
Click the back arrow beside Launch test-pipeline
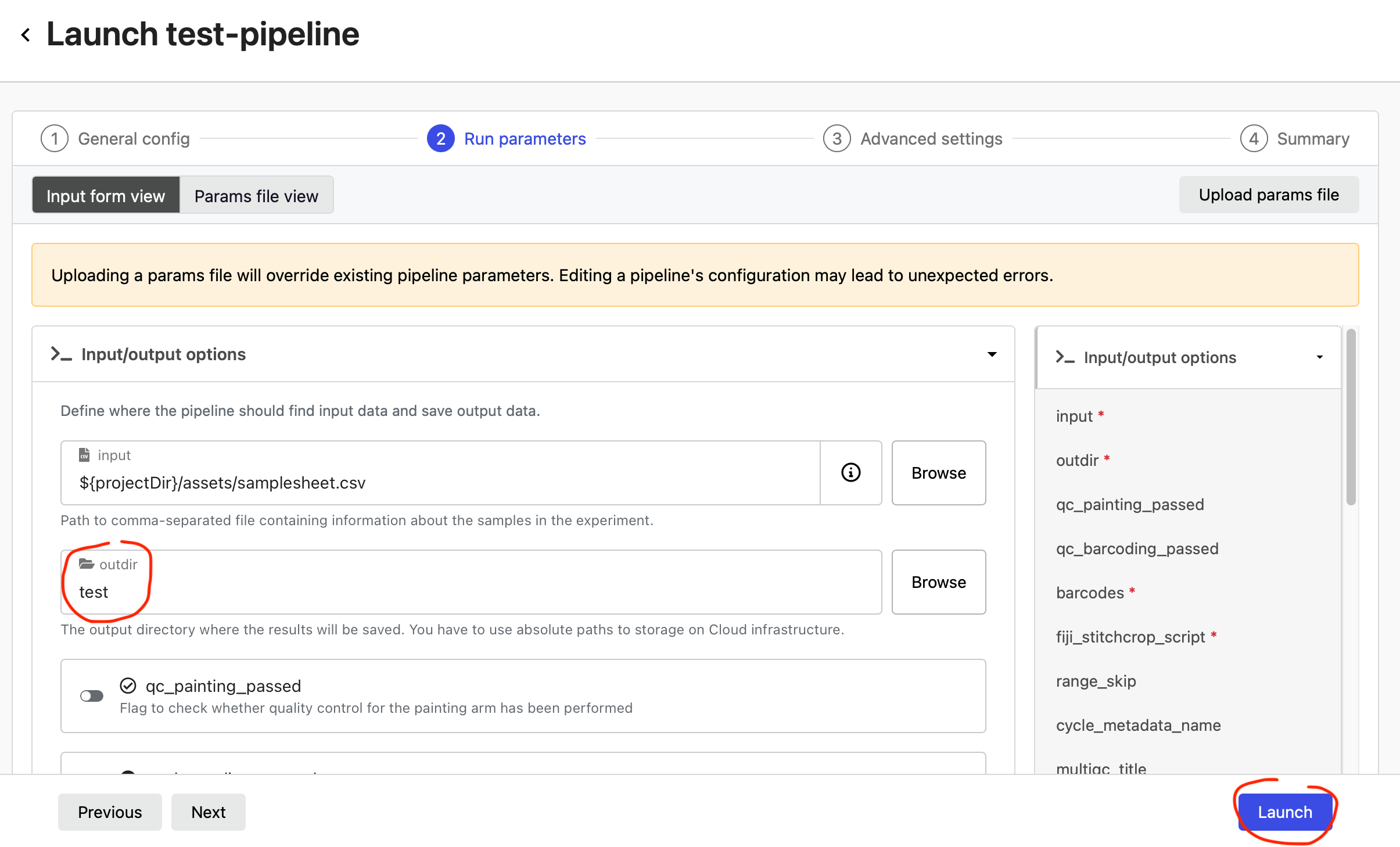pyautogui.click(x=26, y=35)
